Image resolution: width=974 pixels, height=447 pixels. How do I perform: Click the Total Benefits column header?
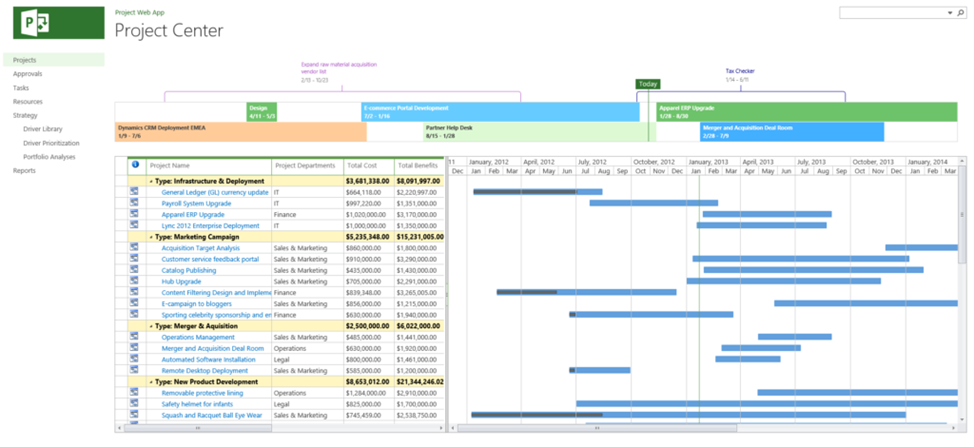click(419, 166)
